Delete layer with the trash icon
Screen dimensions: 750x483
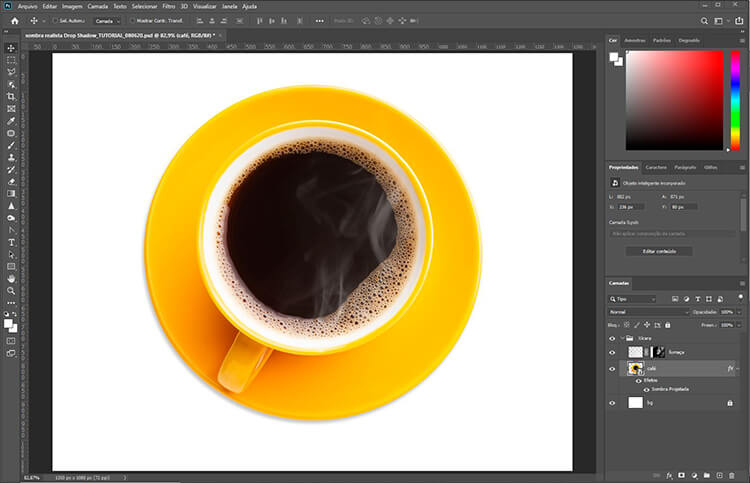click(731, 476)
